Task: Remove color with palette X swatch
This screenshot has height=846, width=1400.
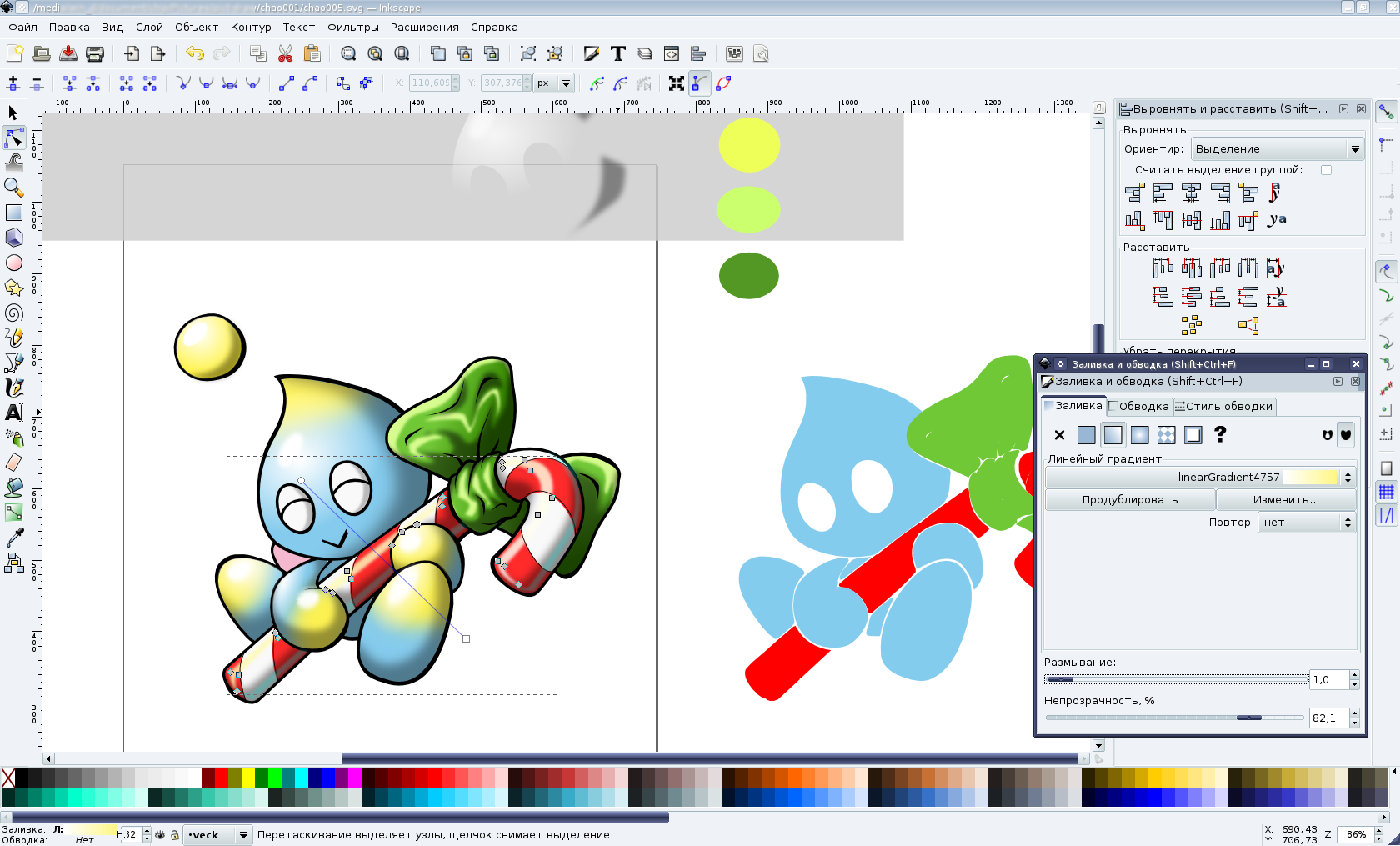Action: tap(8, 778)
